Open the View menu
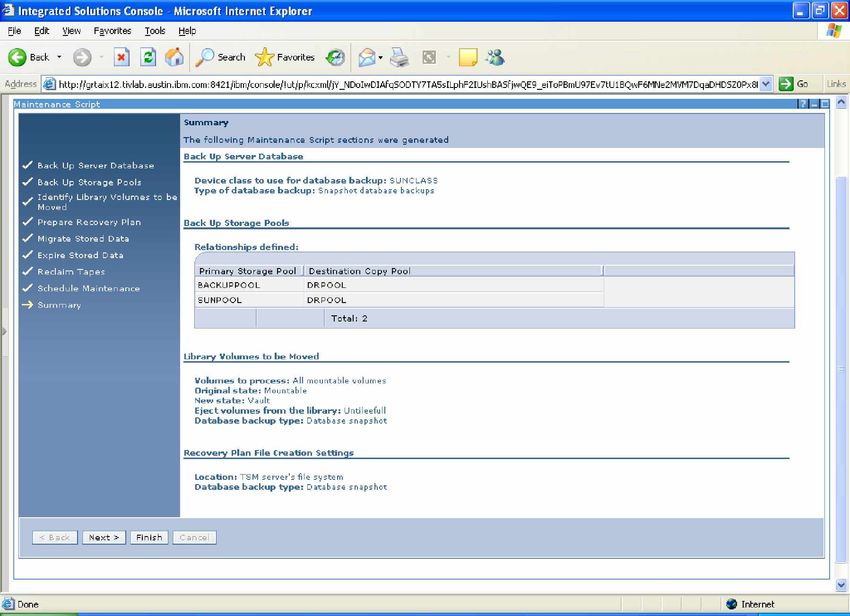850x616 pixels. [x=72, y=31]
